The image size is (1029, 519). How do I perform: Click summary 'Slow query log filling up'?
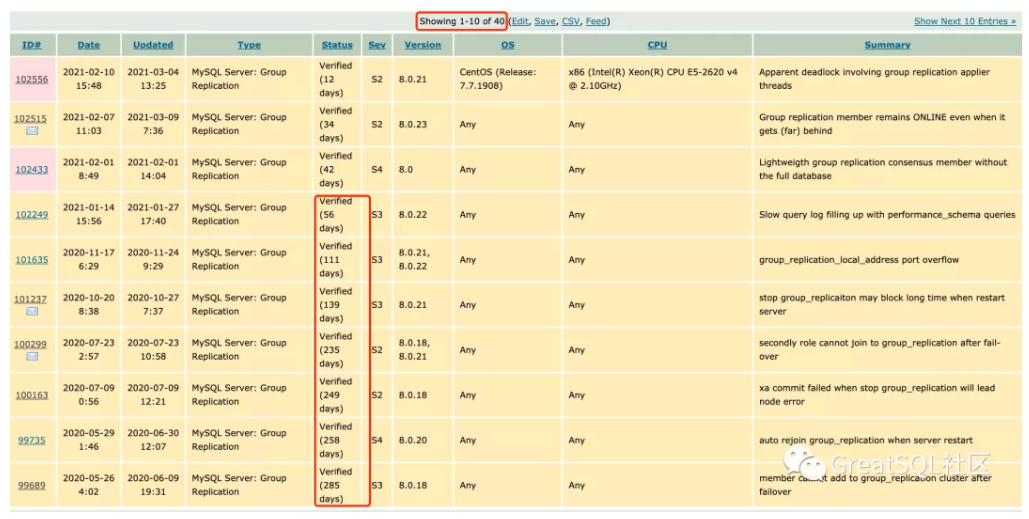(887, 215)
